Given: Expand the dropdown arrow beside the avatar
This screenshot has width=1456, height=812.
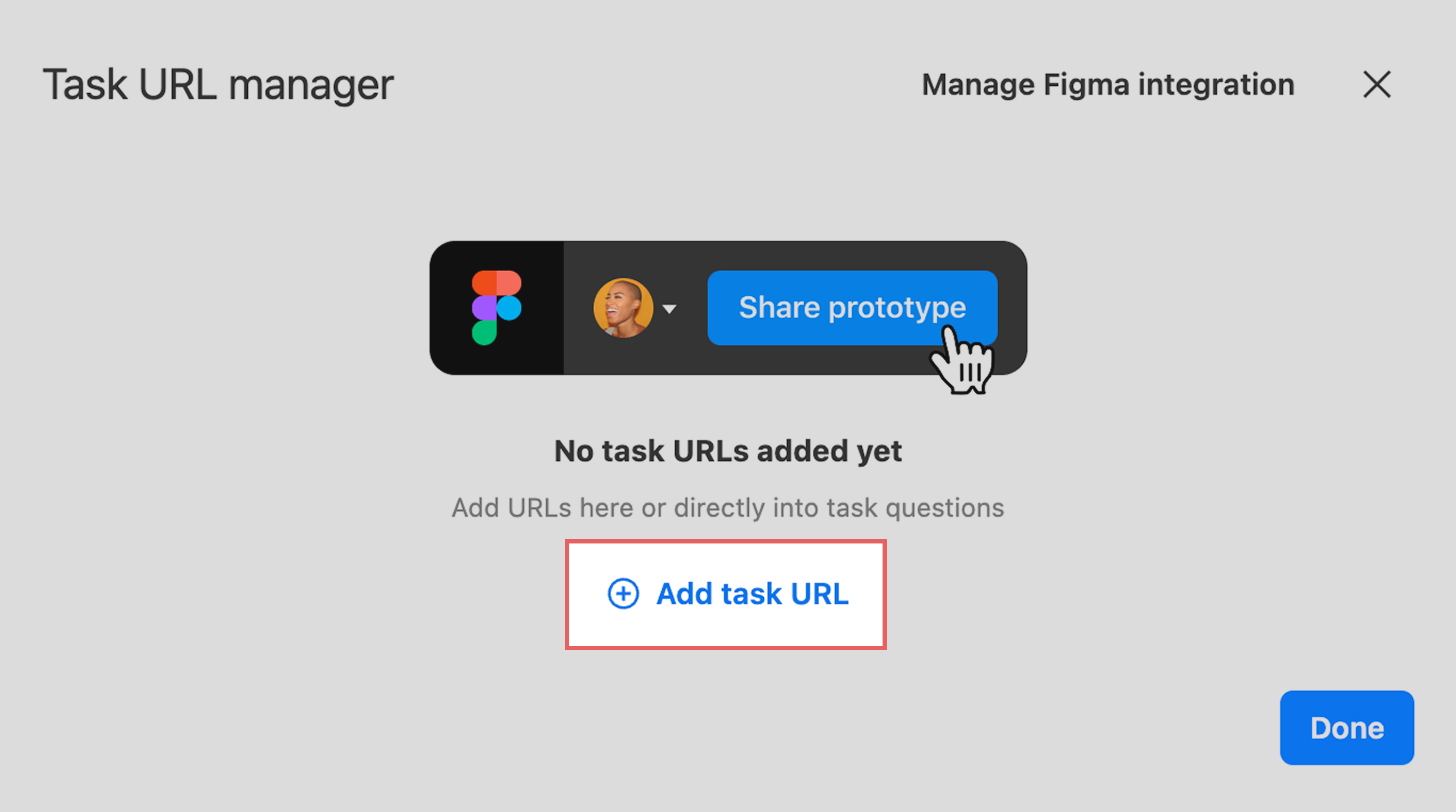Looking at the screenshot, I should coord(670,309).
